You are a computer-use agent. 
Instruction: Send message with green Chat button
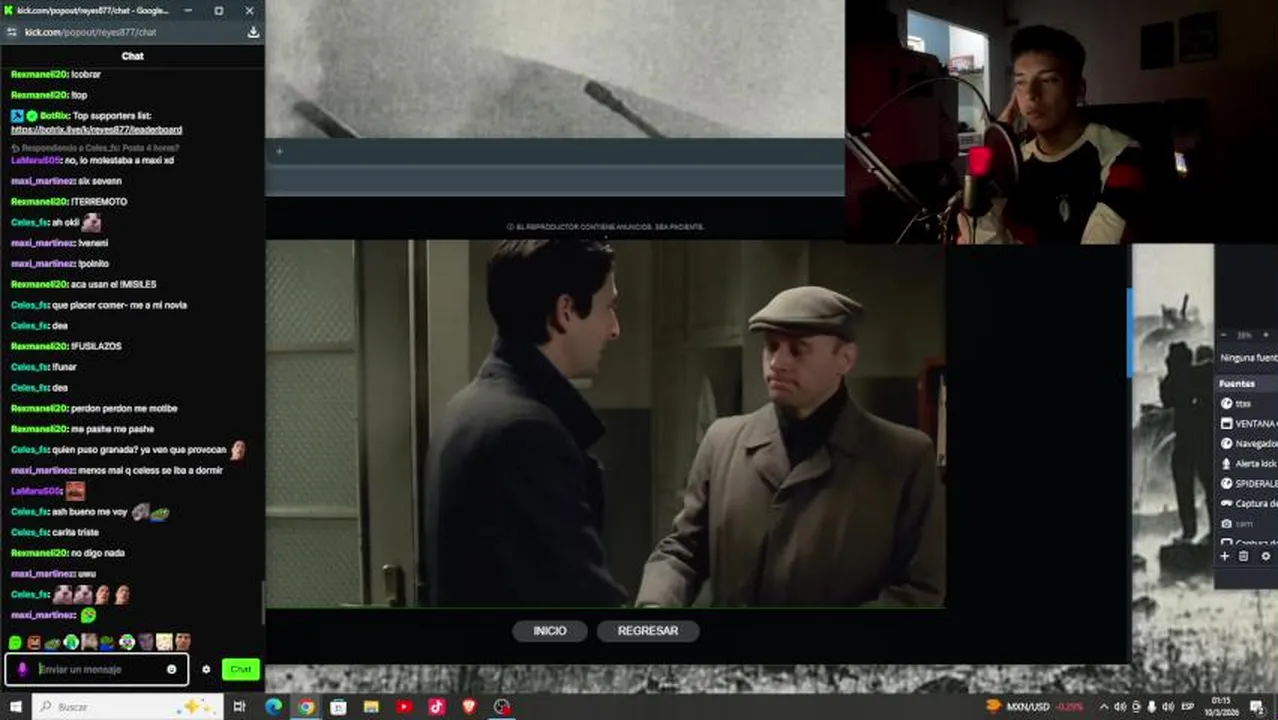pos(241,669)
